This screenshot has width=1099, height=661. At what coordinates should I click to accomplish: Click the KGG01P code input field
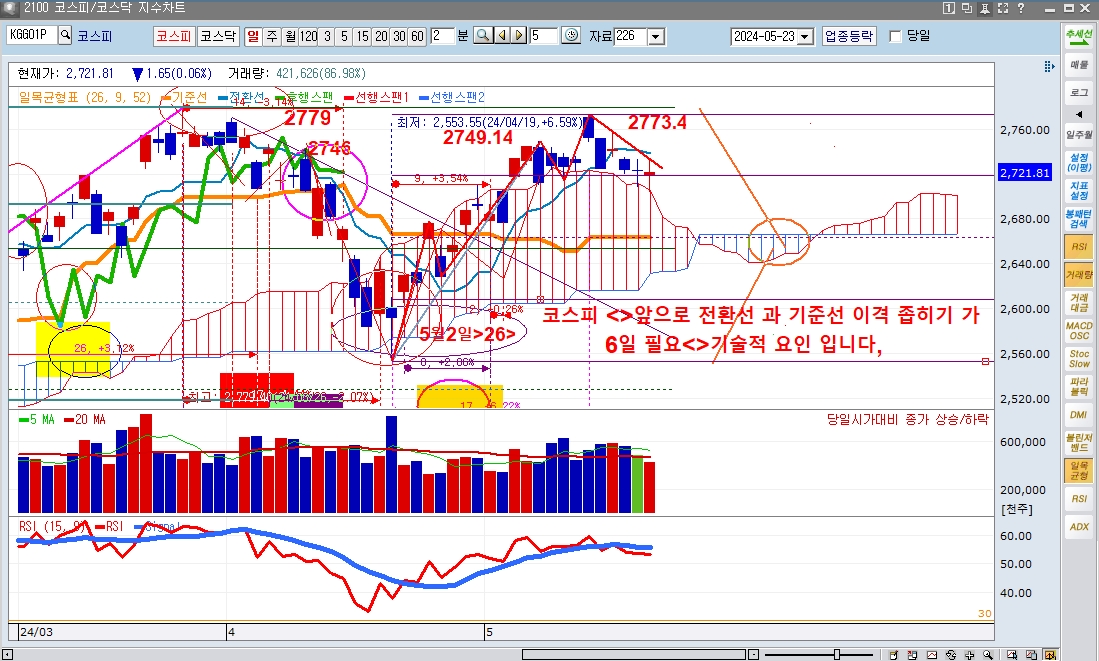click(32, 35)
